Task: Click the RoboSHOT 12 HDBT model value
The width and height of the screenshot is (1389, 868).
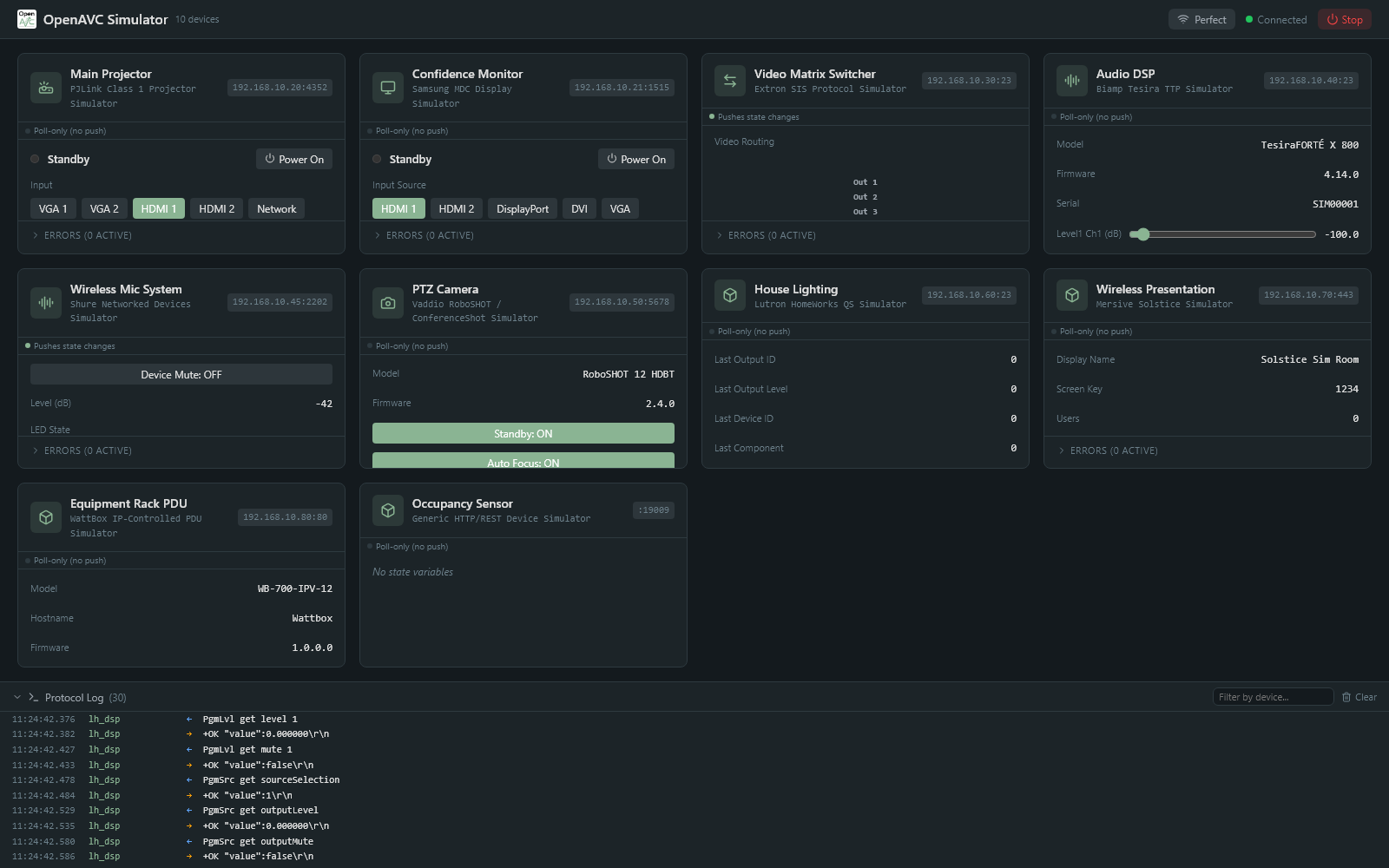Action: click(629, 374)
